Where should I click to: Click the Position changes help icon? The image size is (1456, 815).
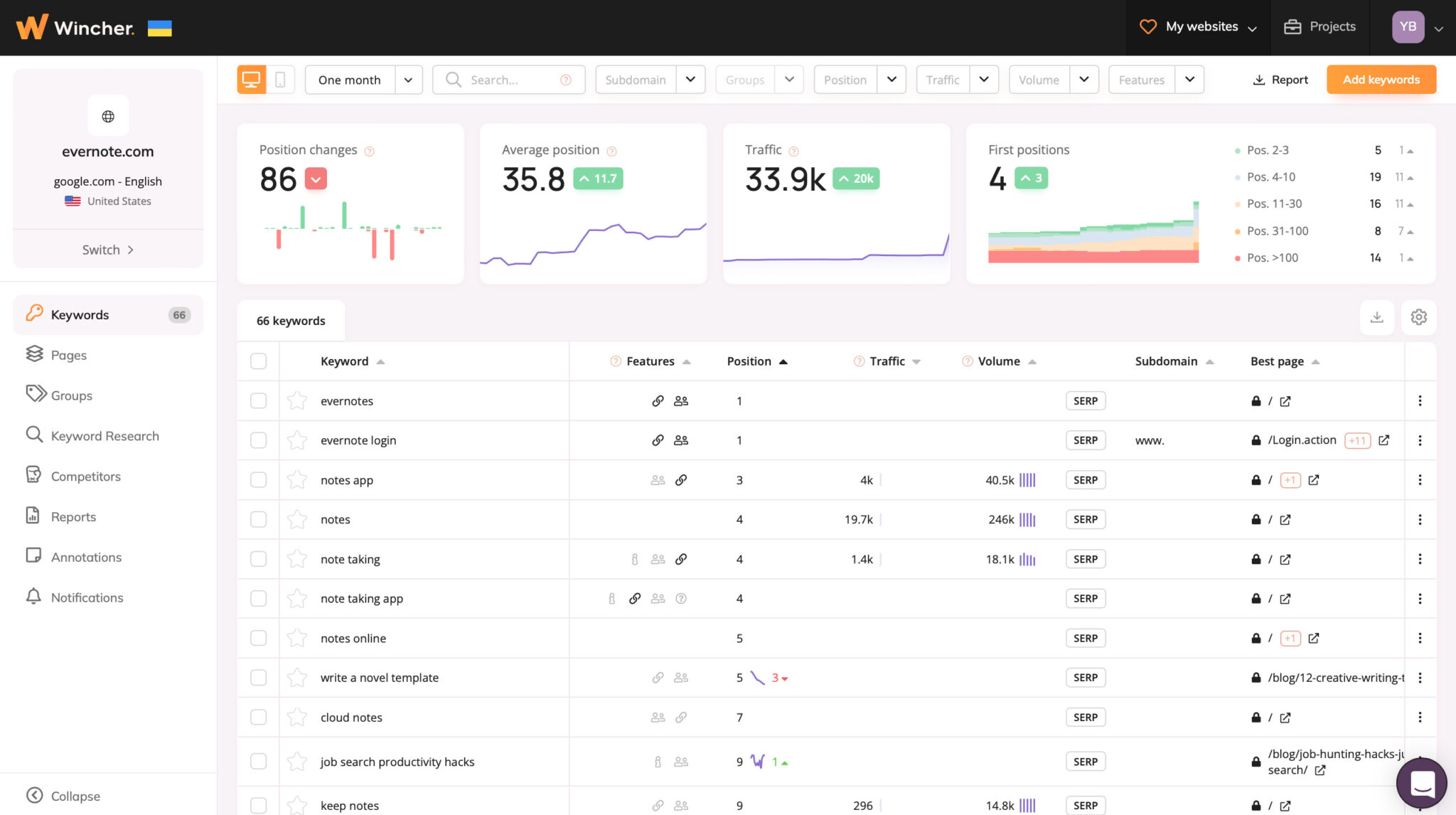pyautogui.click(x=370, y=151)
